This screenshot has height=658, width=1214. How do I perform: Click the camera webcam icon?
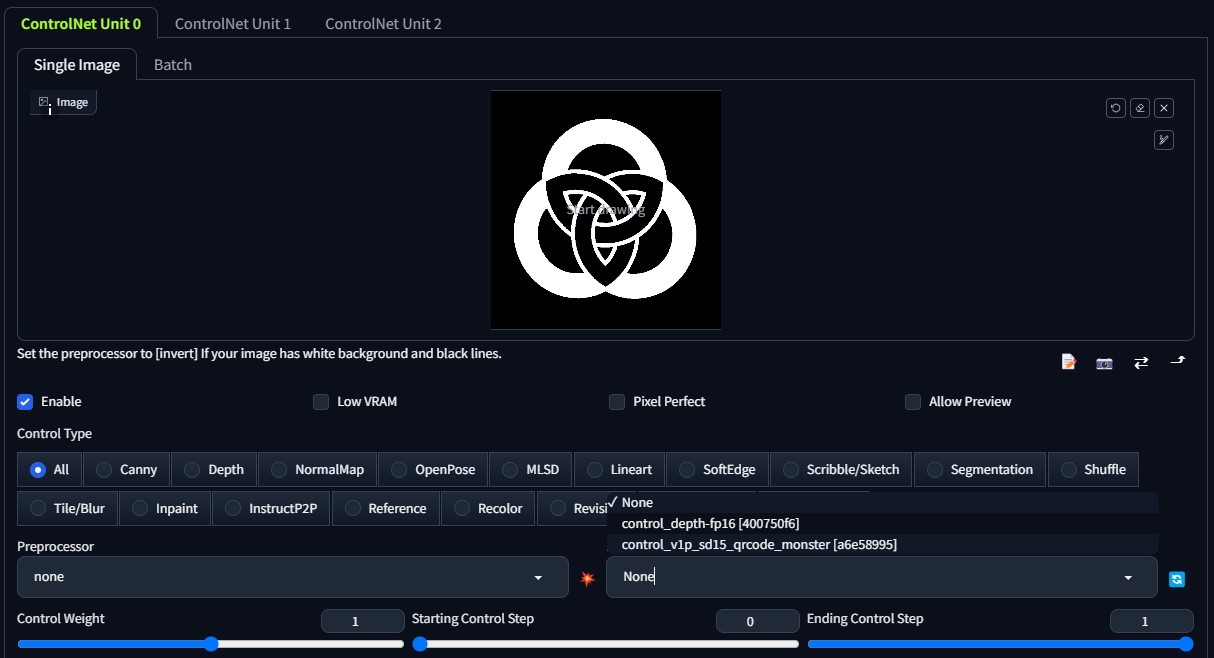1104,362
